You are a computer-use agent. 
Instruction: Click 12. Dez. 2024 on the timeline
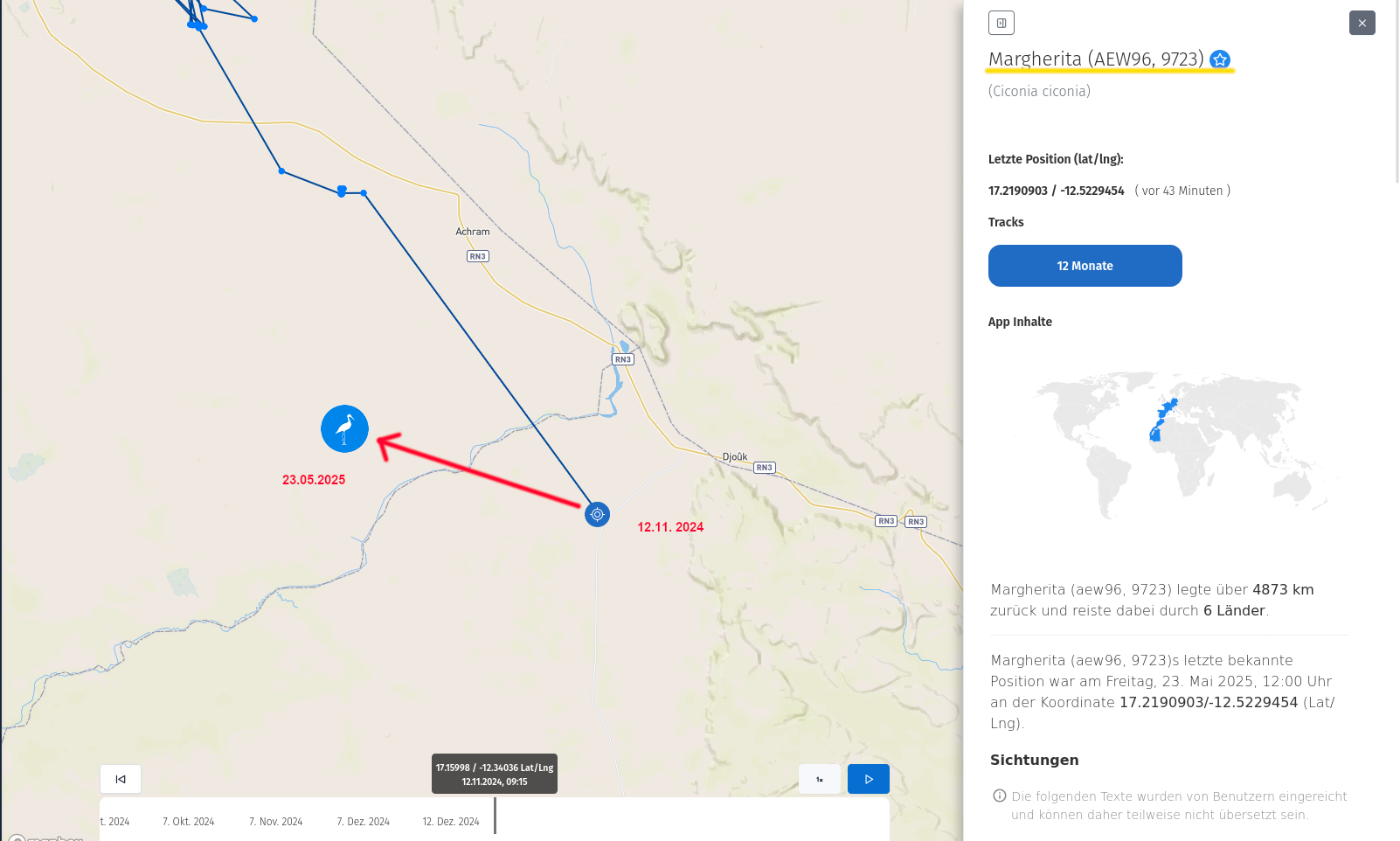click(x=451, y=822)
